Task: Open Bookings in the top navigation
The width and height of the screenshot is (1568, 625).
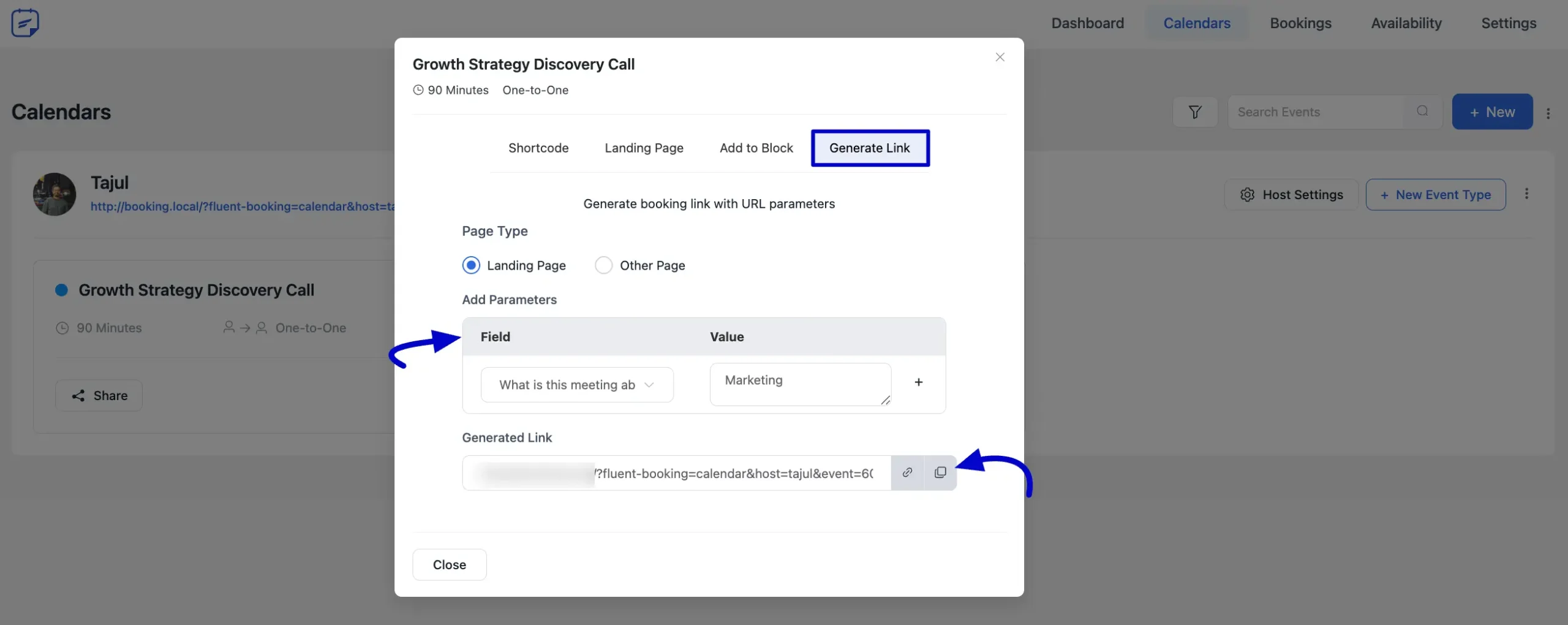Action: (1300, 23)
